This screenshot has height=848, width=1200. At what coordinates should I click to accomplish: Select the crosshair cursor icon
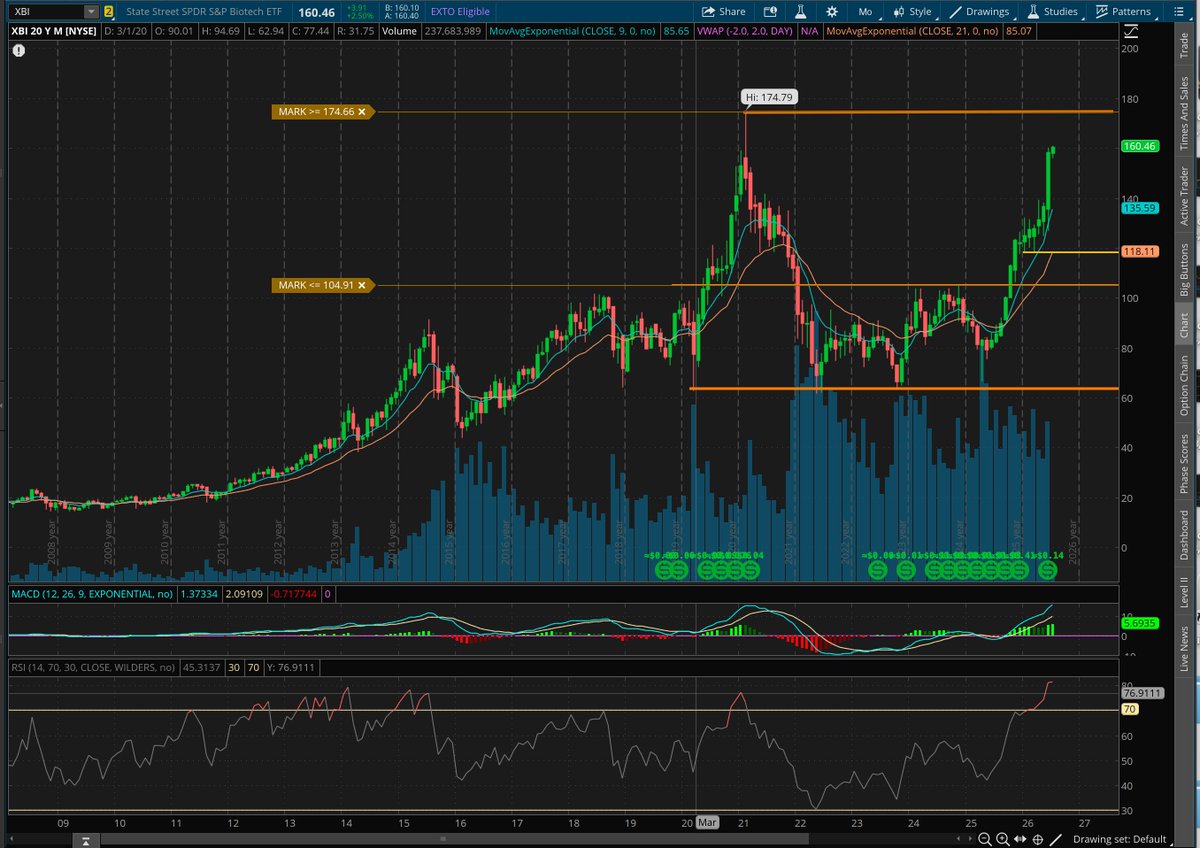pyautogui.click(x=1039, y=838)
